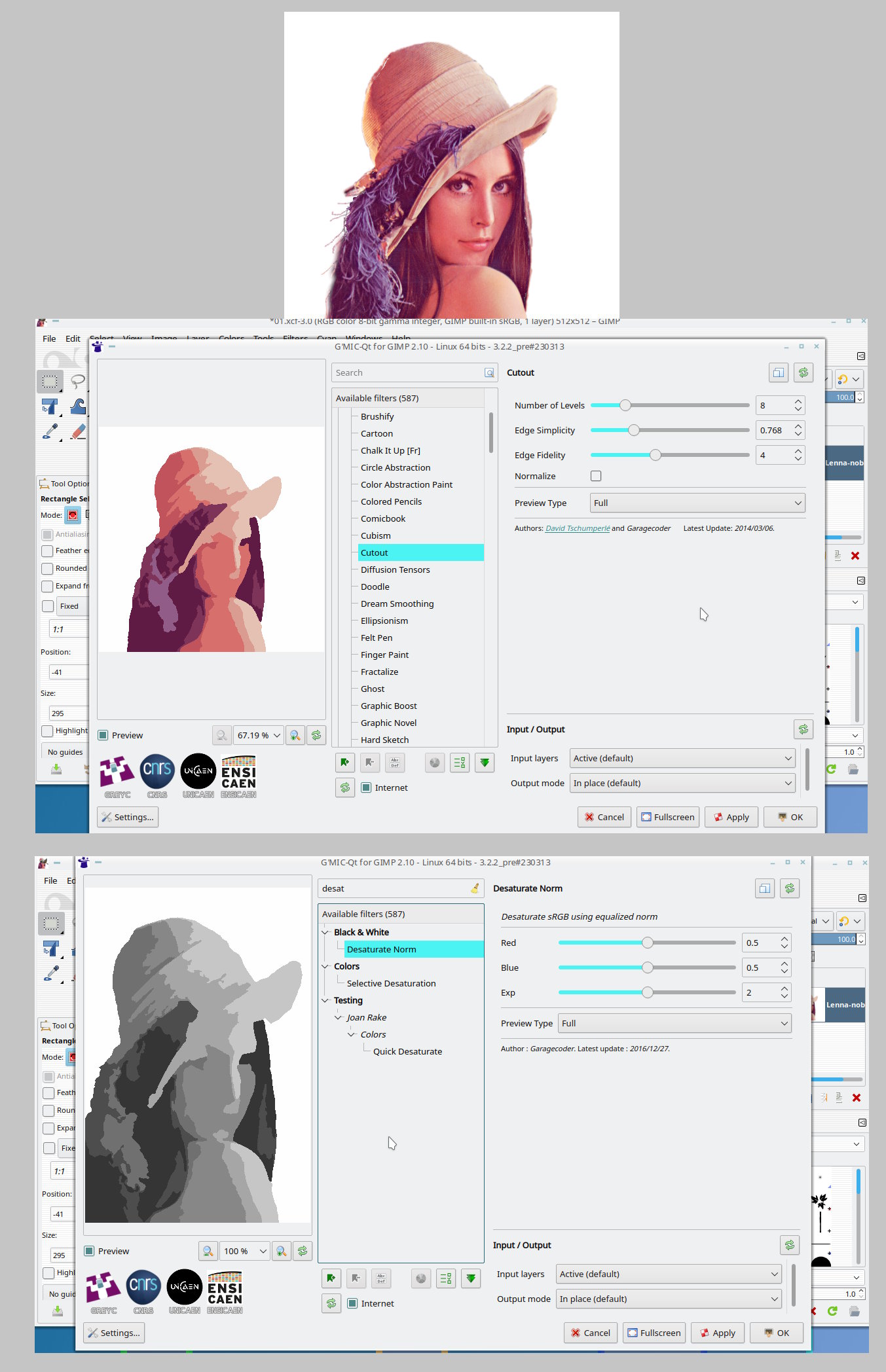Select Graphic Novel filter in list
This screenshot has height=1372, width=886.
[x=388, y=723]
